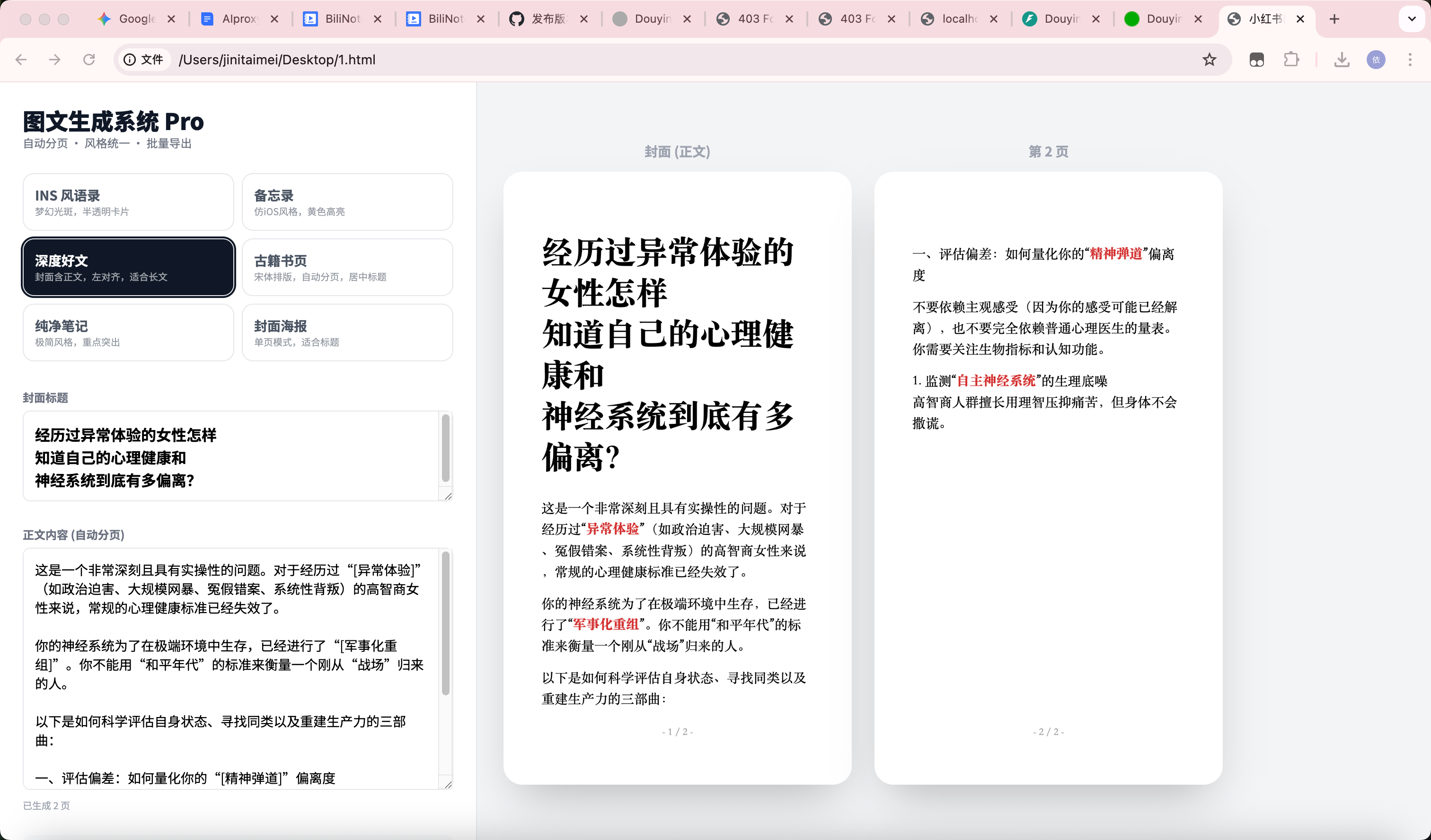1431x840 pixels.
Task: Select the INS 风语录 style card
Action: 128,202
